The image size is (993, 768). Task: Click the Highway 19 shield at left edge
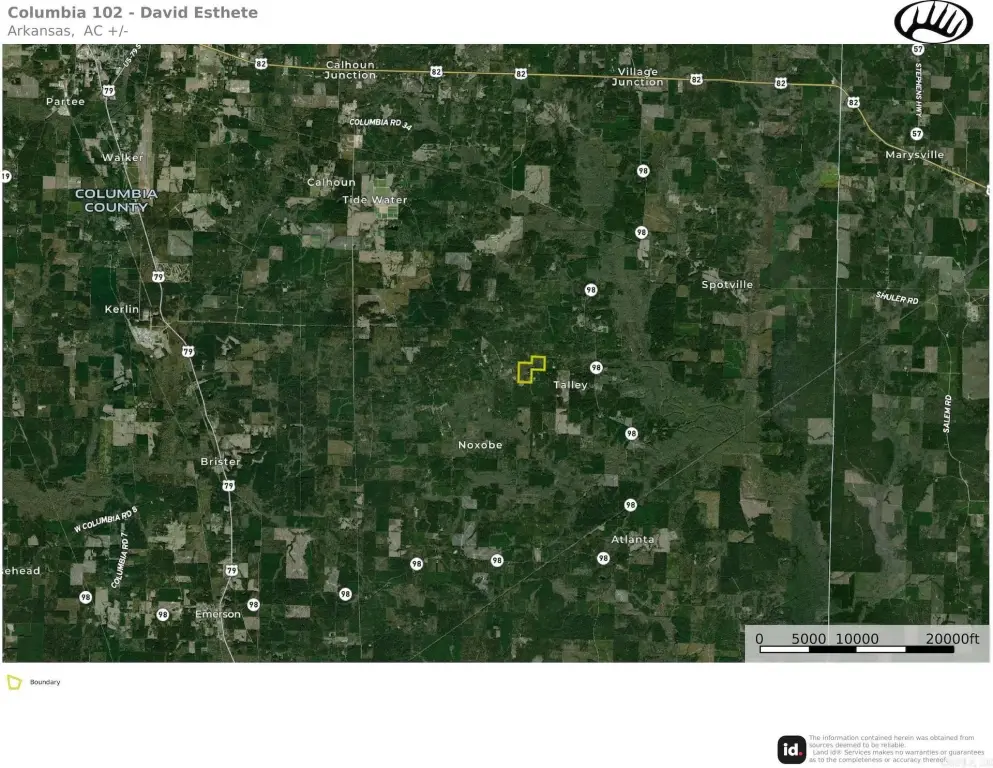(x=6, y=177)
